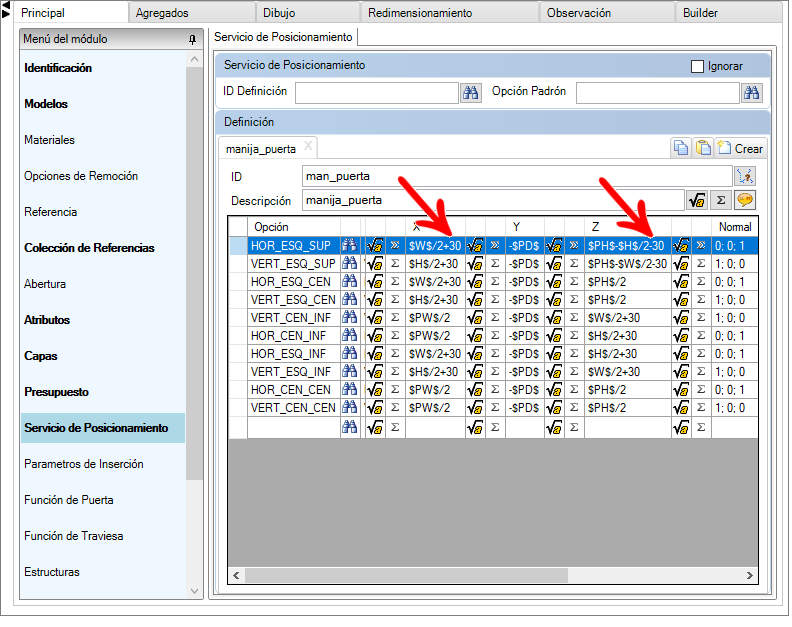
Task: Open formula icon after Z value in VERT_CEN_INF row
Action: (681, 317)
